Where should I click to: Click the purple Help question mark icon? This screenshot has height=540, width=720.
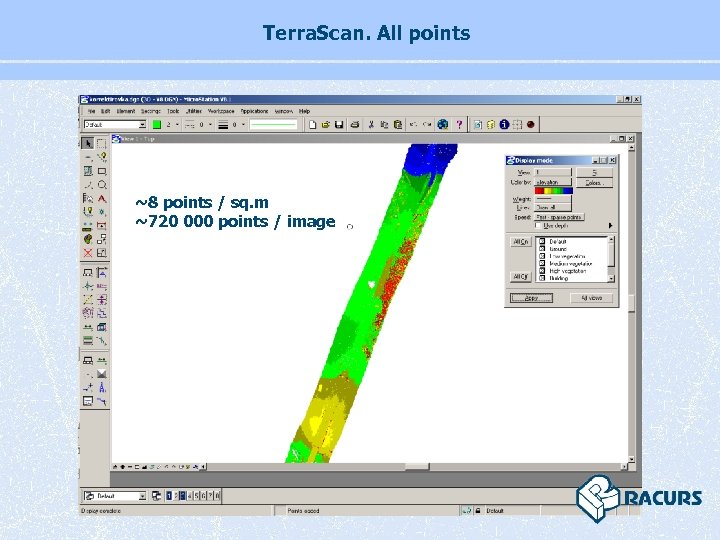coord(459,124)
